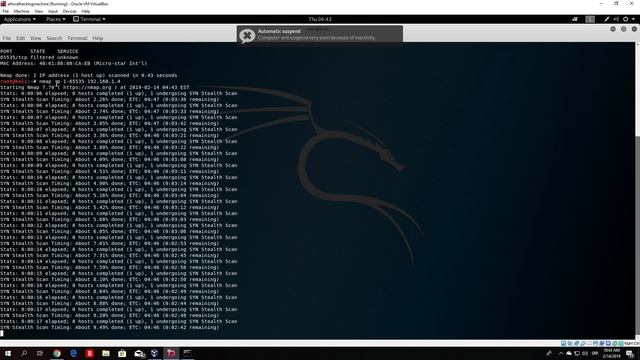
Task: Open the terminal window View menu
Action: (36, 38)
